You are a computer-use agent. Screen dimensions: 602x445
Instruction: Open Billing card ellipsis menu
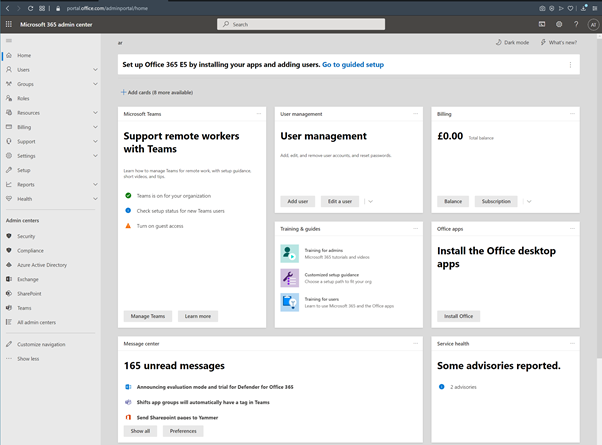pyautogui.click(x=572, y=114)
